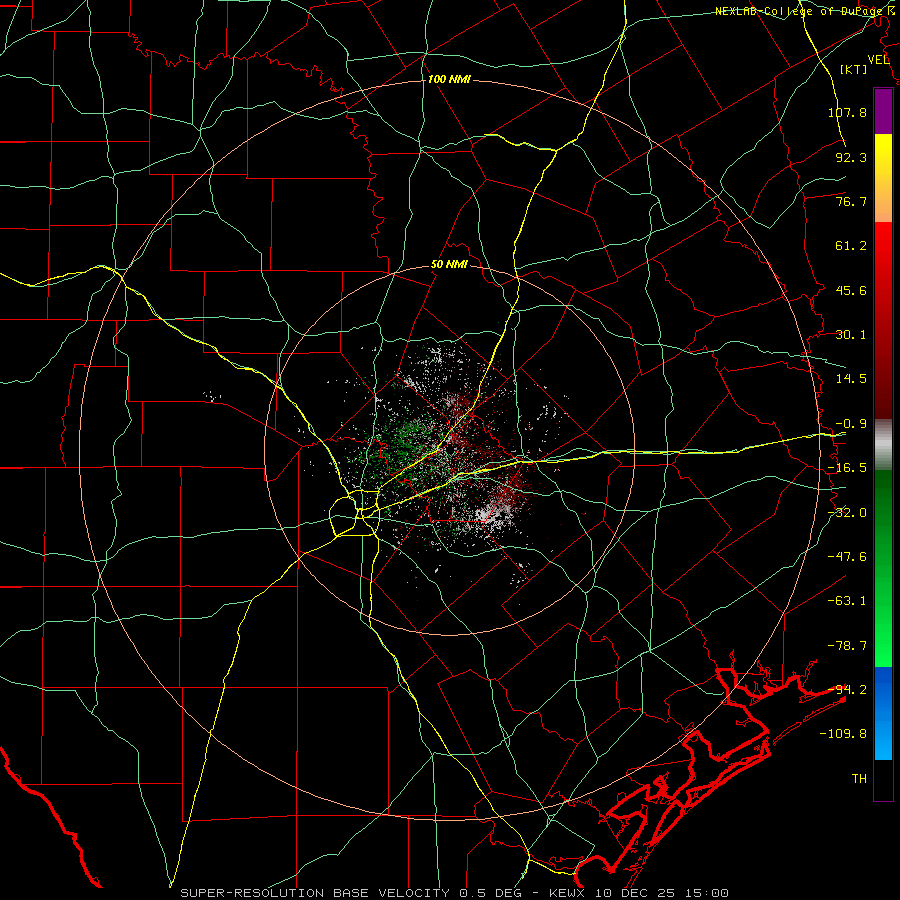The height and width of the screenshot is (900, 900).
Task: Pick the yellow-orange segment of the velocity scale
Action: [x=883, y=178]
